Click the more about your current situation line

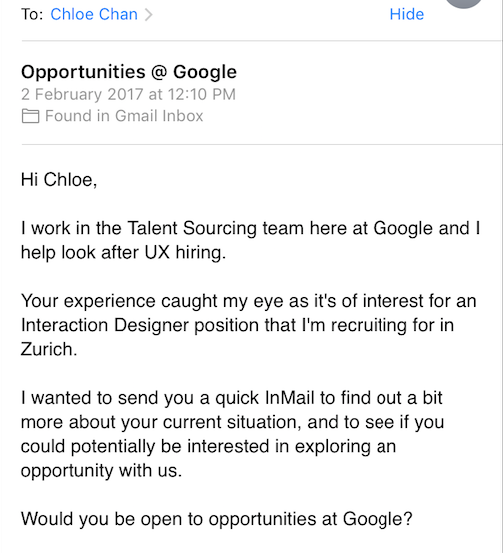click(232, 422)
